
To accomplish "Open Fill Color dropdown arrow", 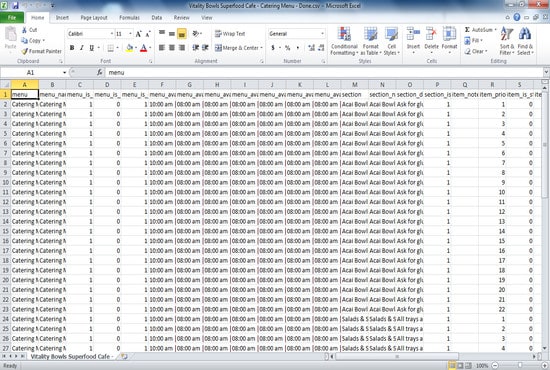I will click(x=136, y=48).
